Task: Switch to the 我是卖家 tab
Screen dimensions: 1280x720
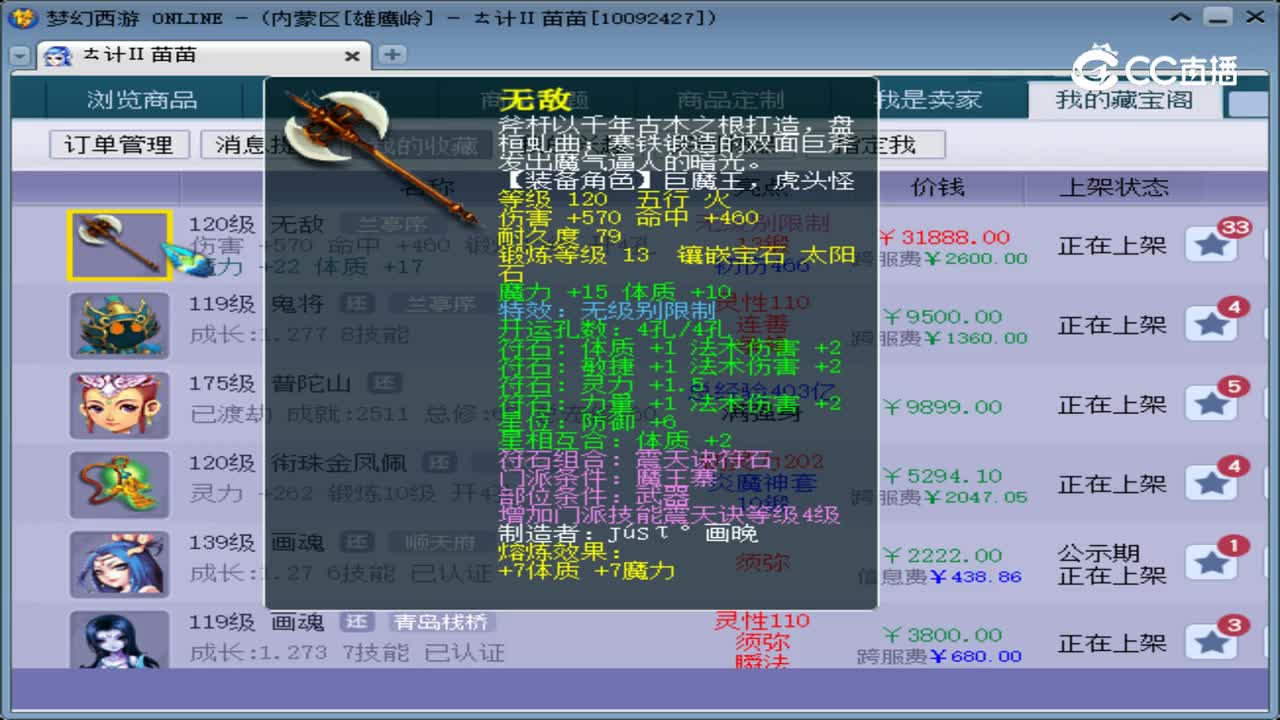Action: tap(928, 100)
